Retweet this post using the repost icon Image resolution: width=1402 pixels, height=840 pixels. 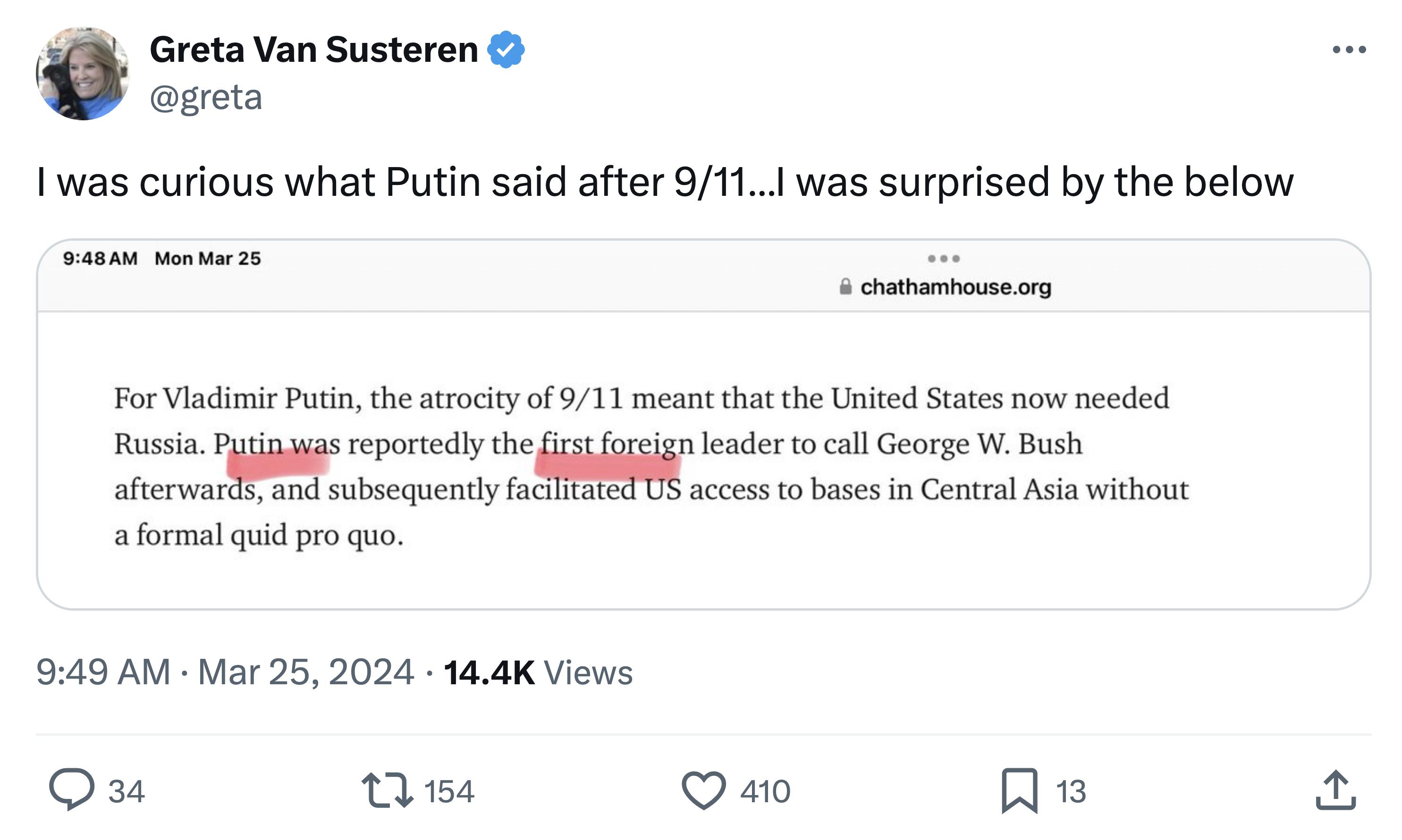pyautogui.click(x=387, y=790)
